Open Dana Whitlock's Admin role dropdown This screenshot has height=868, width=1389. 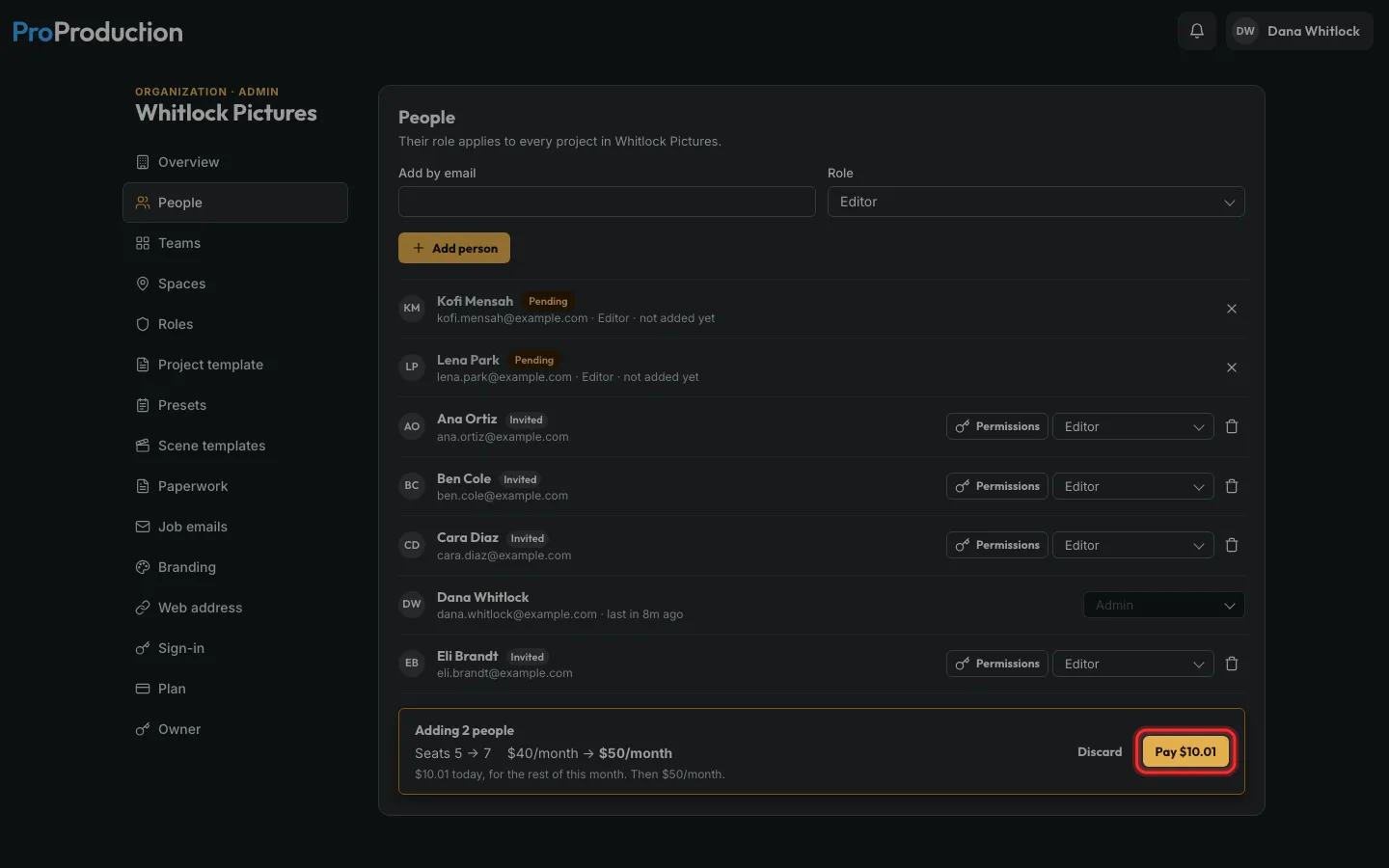click(1164, 605)
